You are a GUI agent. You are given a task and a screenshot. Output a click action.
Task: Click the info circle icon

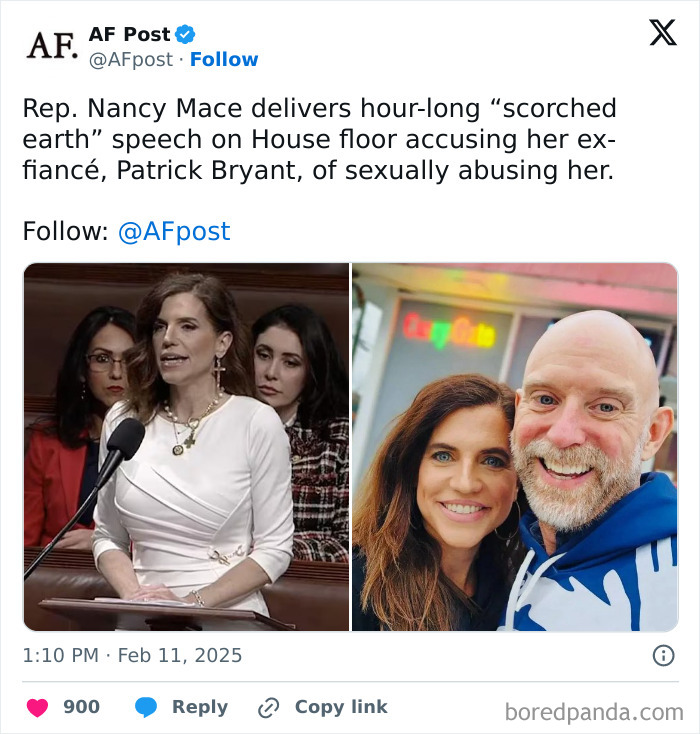(663, 656)
